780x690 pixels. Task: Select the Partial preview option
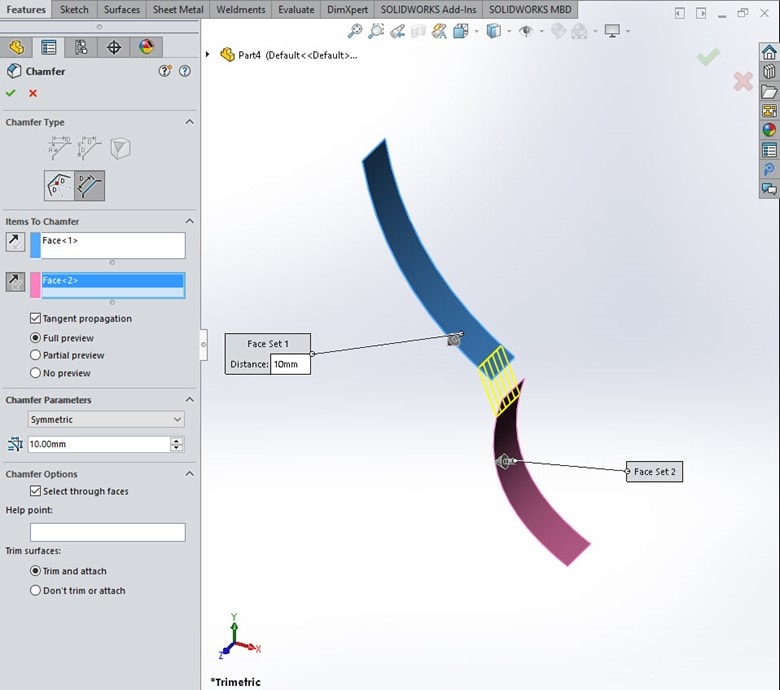pyautogui.click(x=36, y=355)
